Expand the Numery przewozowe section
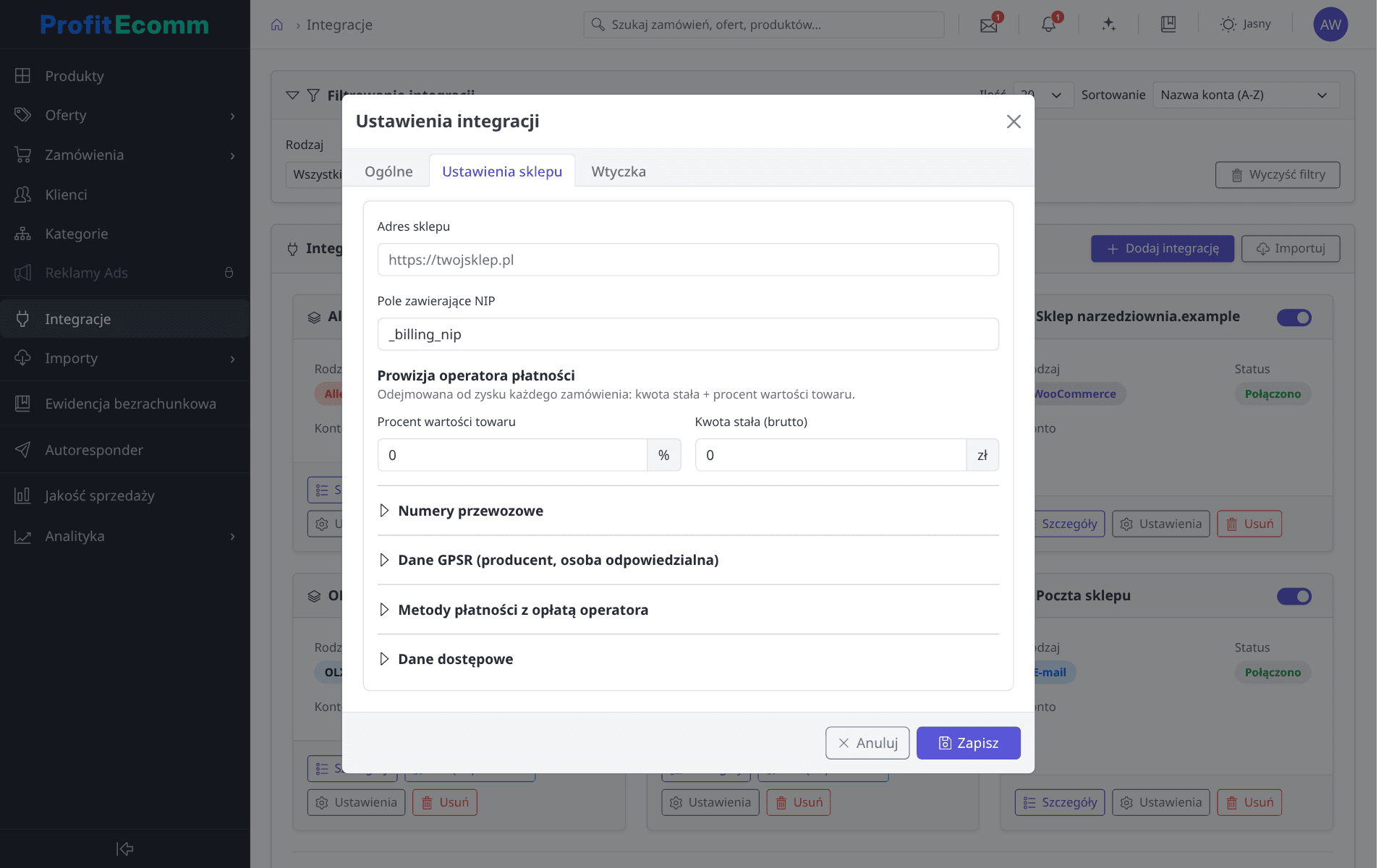 pos(687,511)
